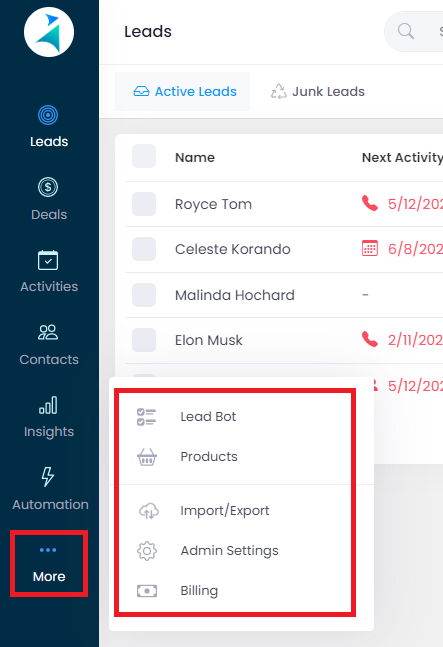This screenshot has width=443, height=647.
Task: Tick the checkbox for Royce Tom
Action: point(144,204)
